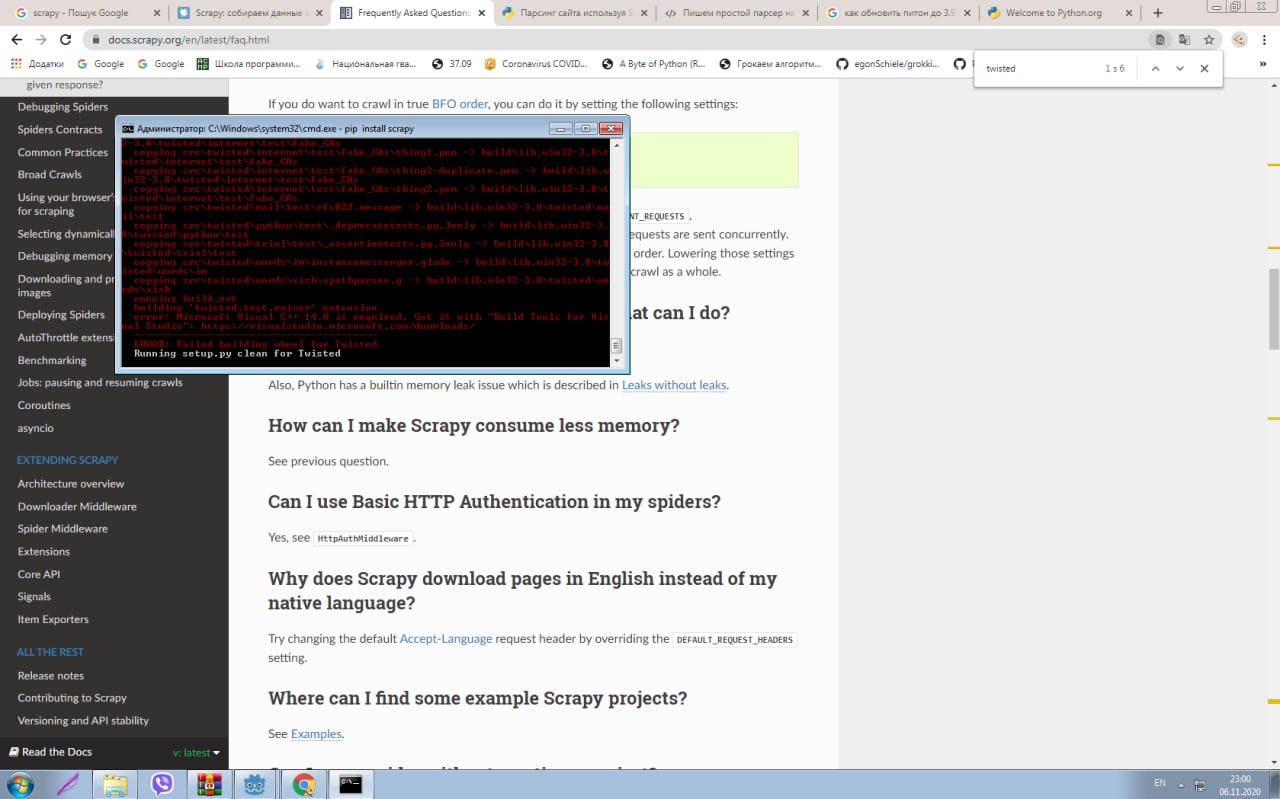Open the Examples link

pos(316,734)
